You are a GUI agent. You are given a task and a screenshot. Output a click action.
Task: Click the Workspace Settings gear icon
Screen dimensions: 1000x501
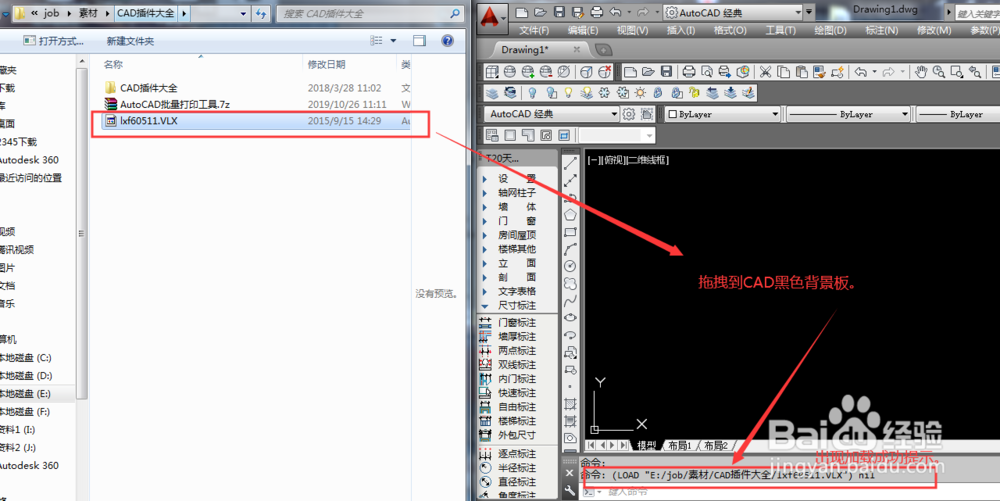(x=629, y=115)
